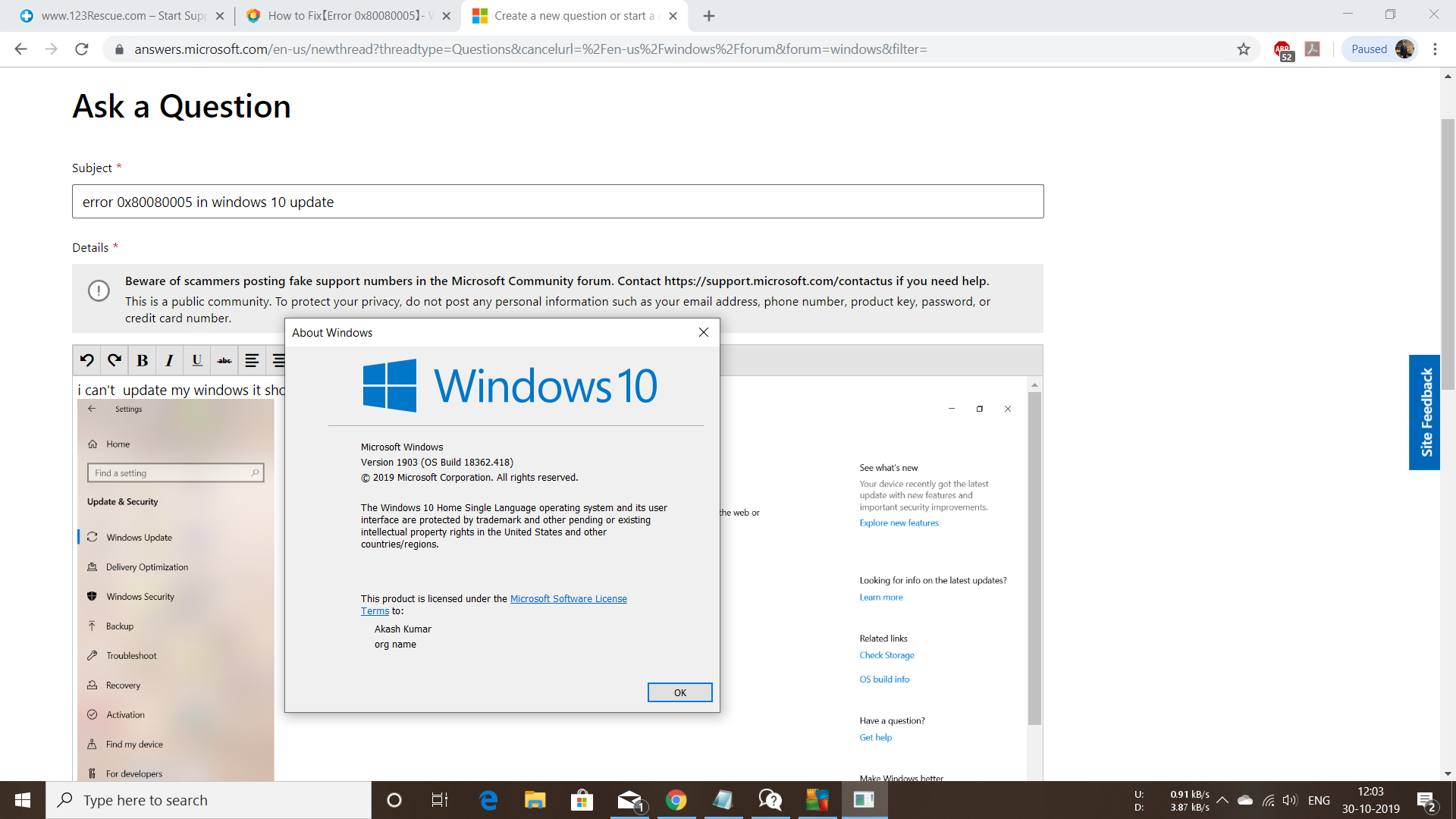Click Type here to search box
The width and height of the screenshot is (1456, 819).
click(209, 800)
